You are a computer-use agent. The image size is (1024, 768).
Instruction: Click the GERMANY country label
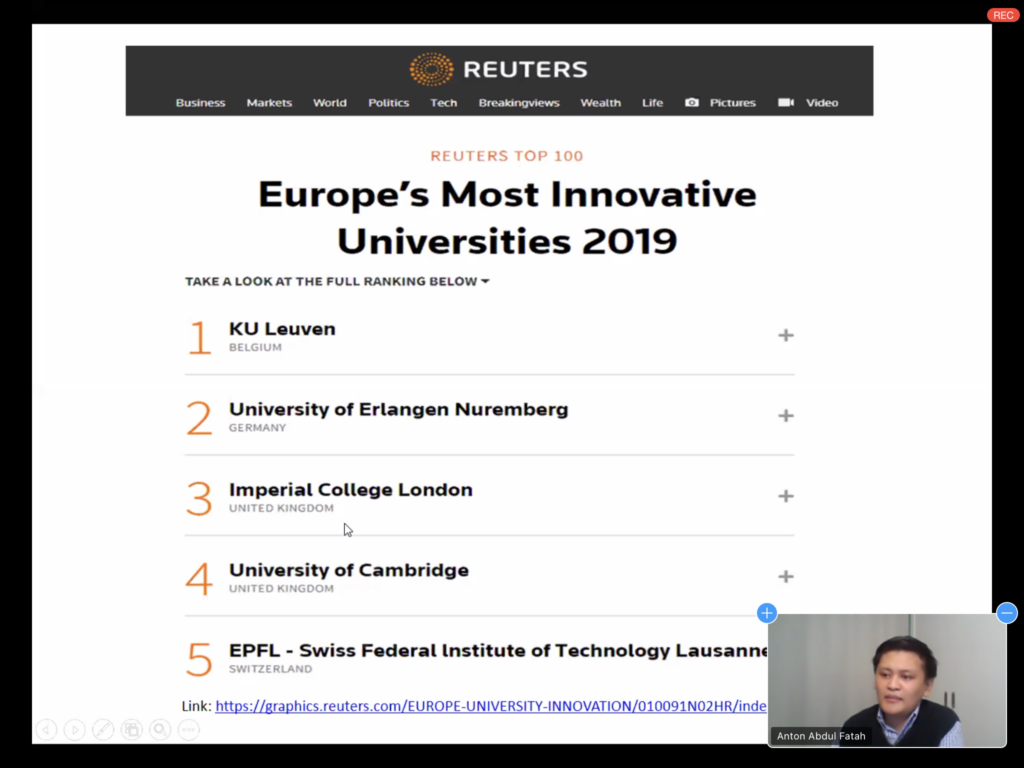(x=257, y=428)
